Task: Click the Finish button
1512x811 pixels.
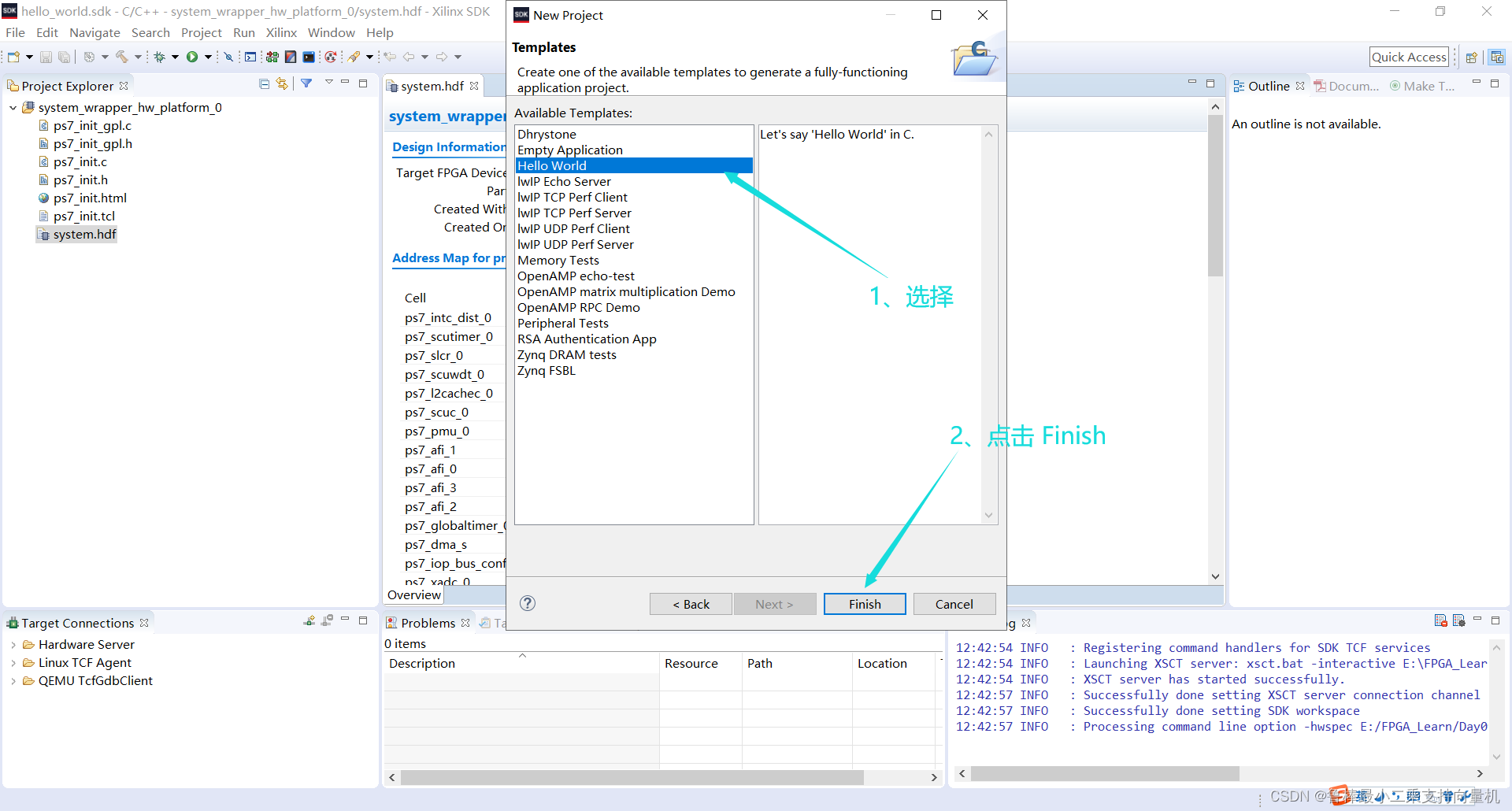Action: pyautogui.click(x=865, y=604)
